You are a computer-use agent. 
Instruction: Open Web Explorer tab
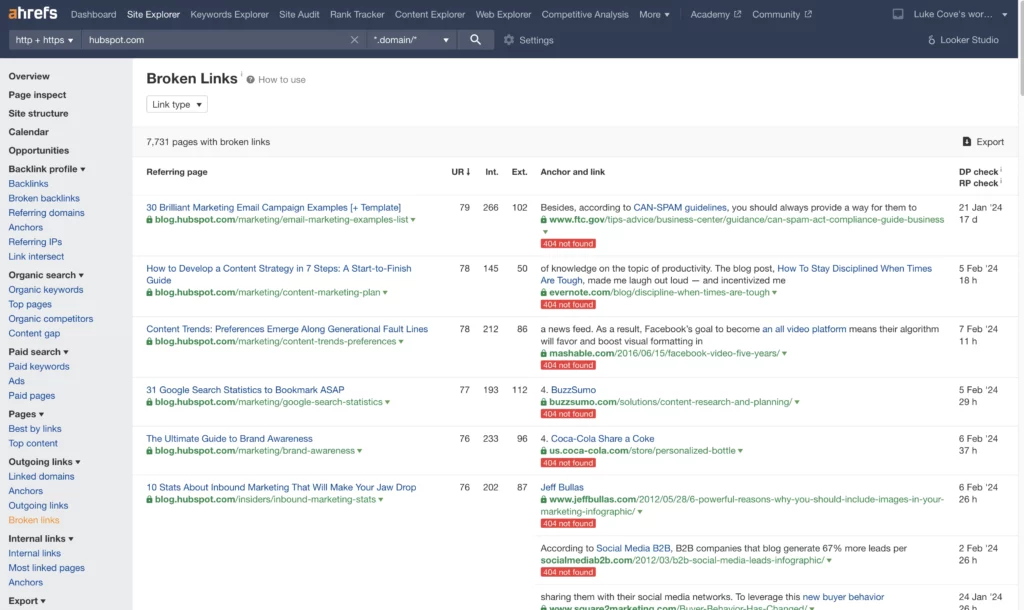click(x=504, y=14)
